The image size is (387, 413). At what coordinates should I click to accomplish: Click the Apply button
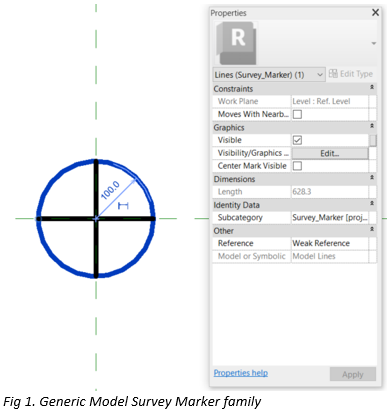(x=353, y=374)
